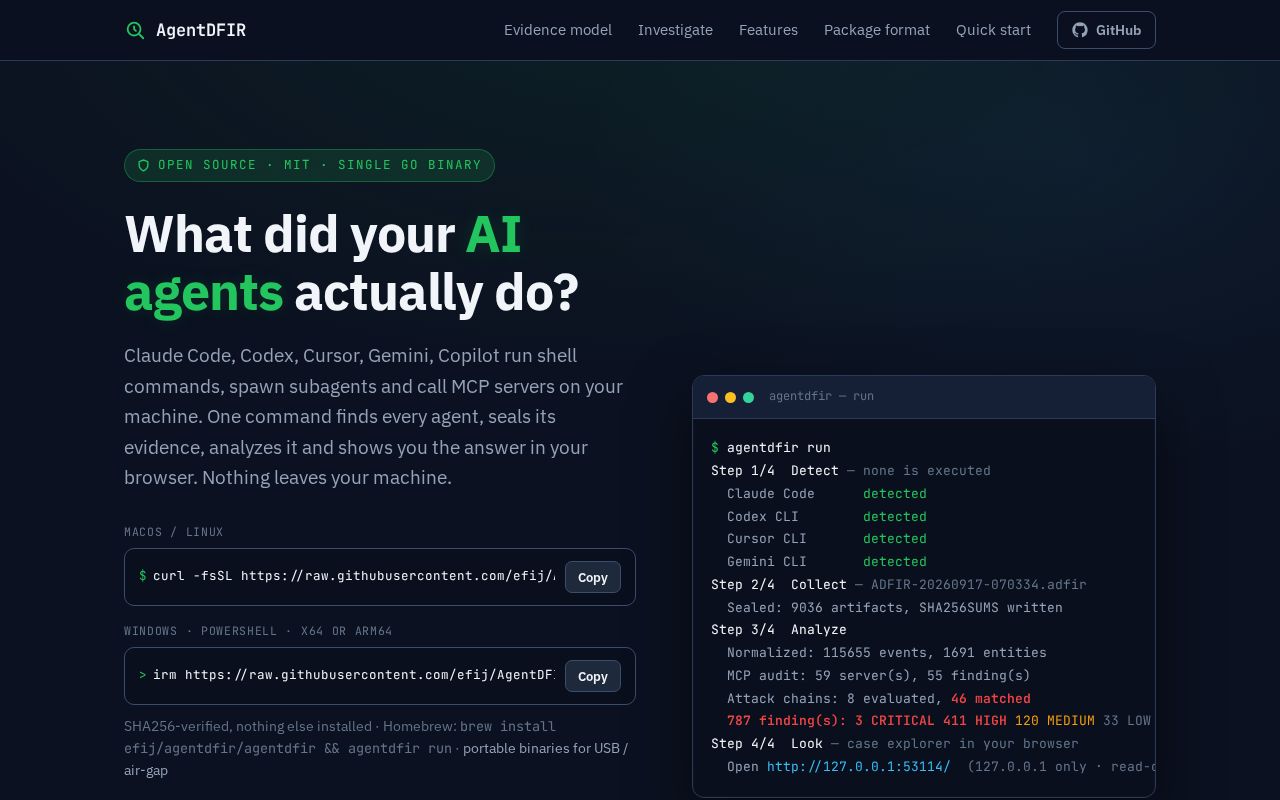Image resolution: width=1280 pixels, height=800 pixels.
Task: Click the "Codex CLI" detected row
Action: click(x=827, y=516)
